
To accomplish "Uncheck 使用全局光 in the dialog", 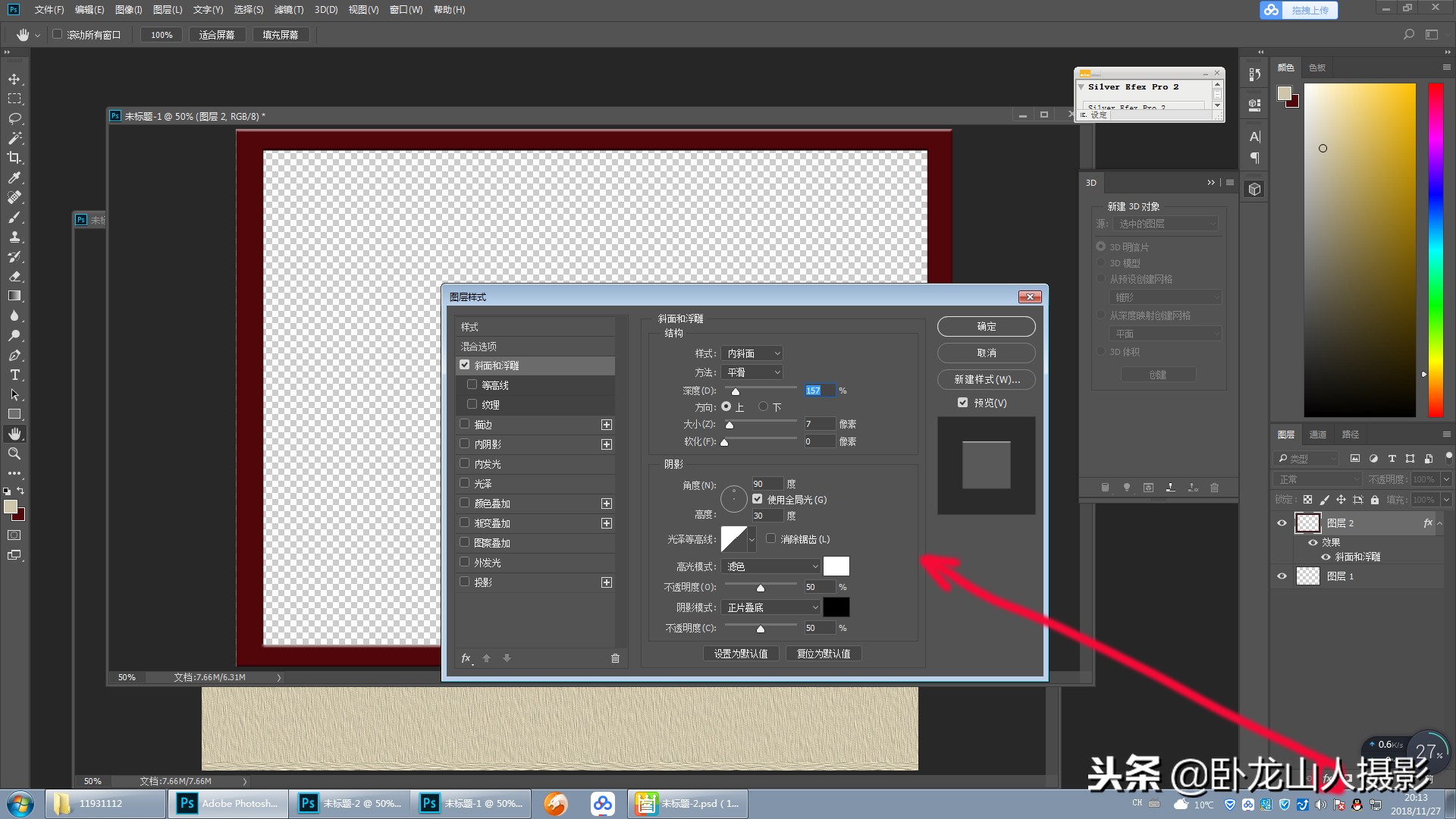I will click(757, 499).
